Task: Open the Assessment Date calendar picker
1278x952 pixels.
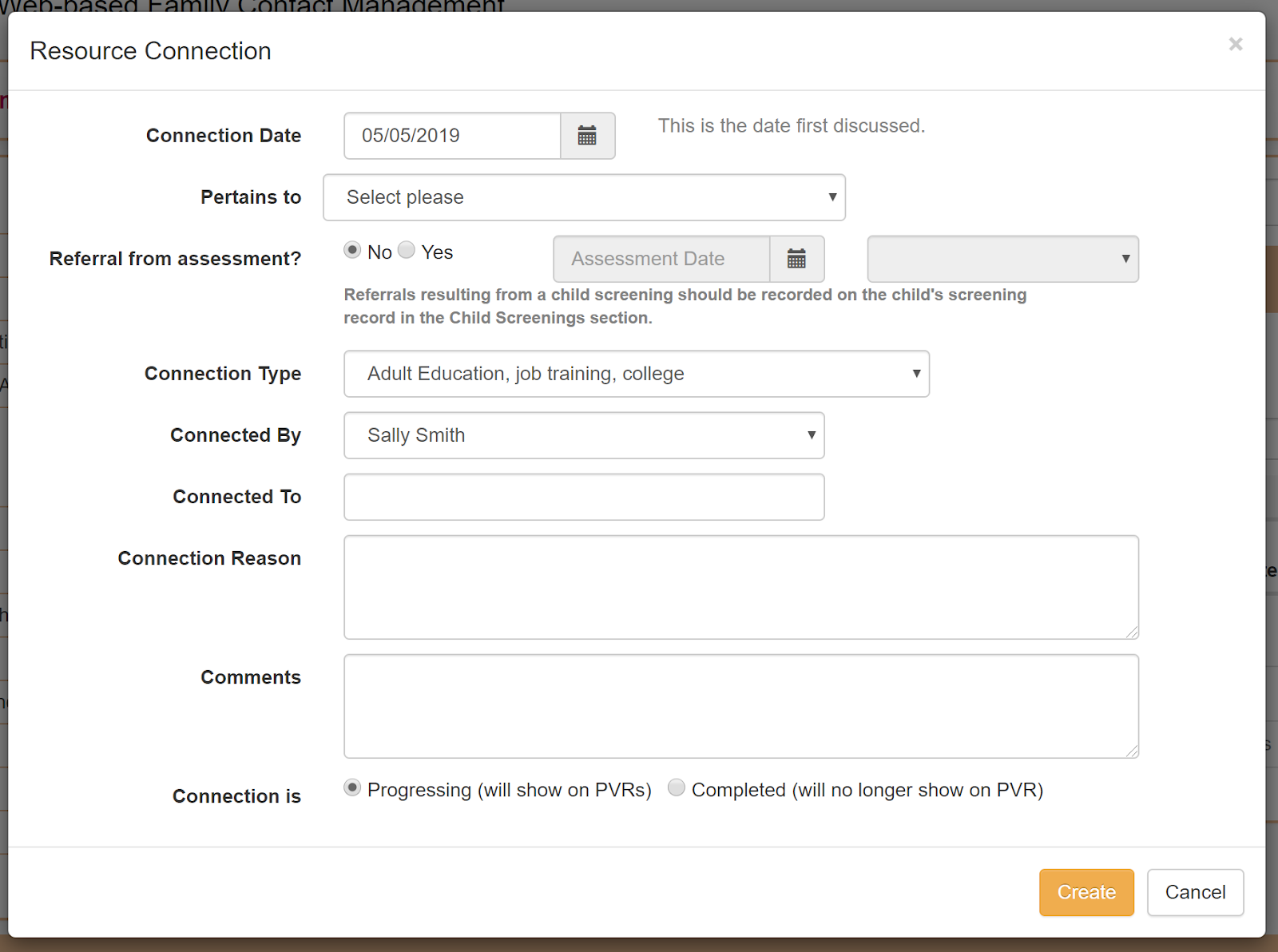Action: (796, 259)
